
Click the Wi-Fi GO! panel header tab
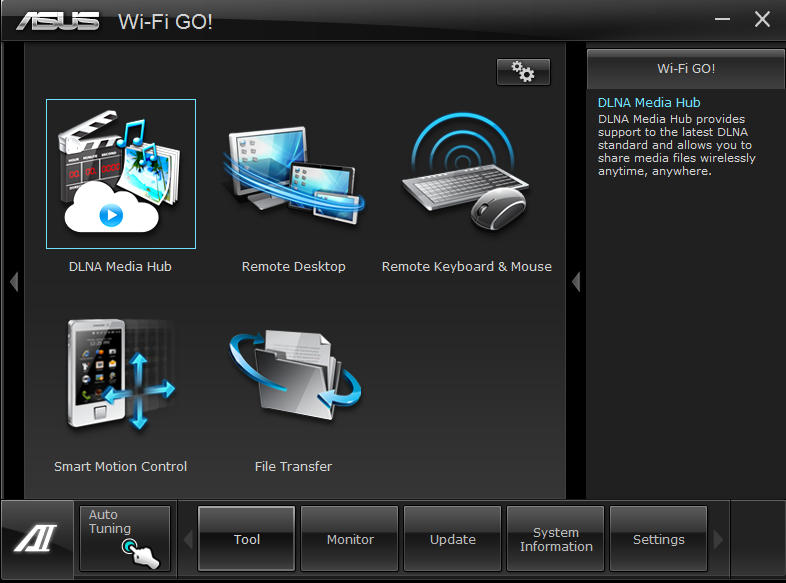(x=685, y=69)
